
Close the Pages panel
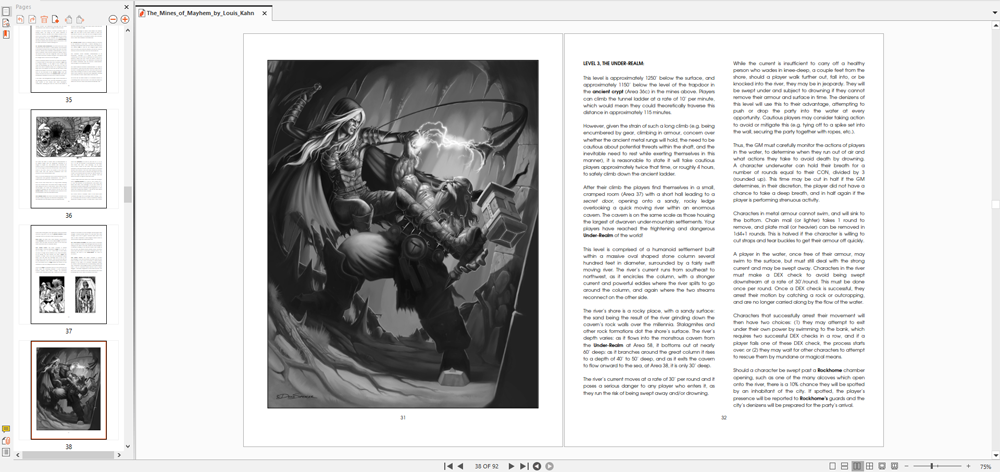pyautogui.click(x=125, y=5)
